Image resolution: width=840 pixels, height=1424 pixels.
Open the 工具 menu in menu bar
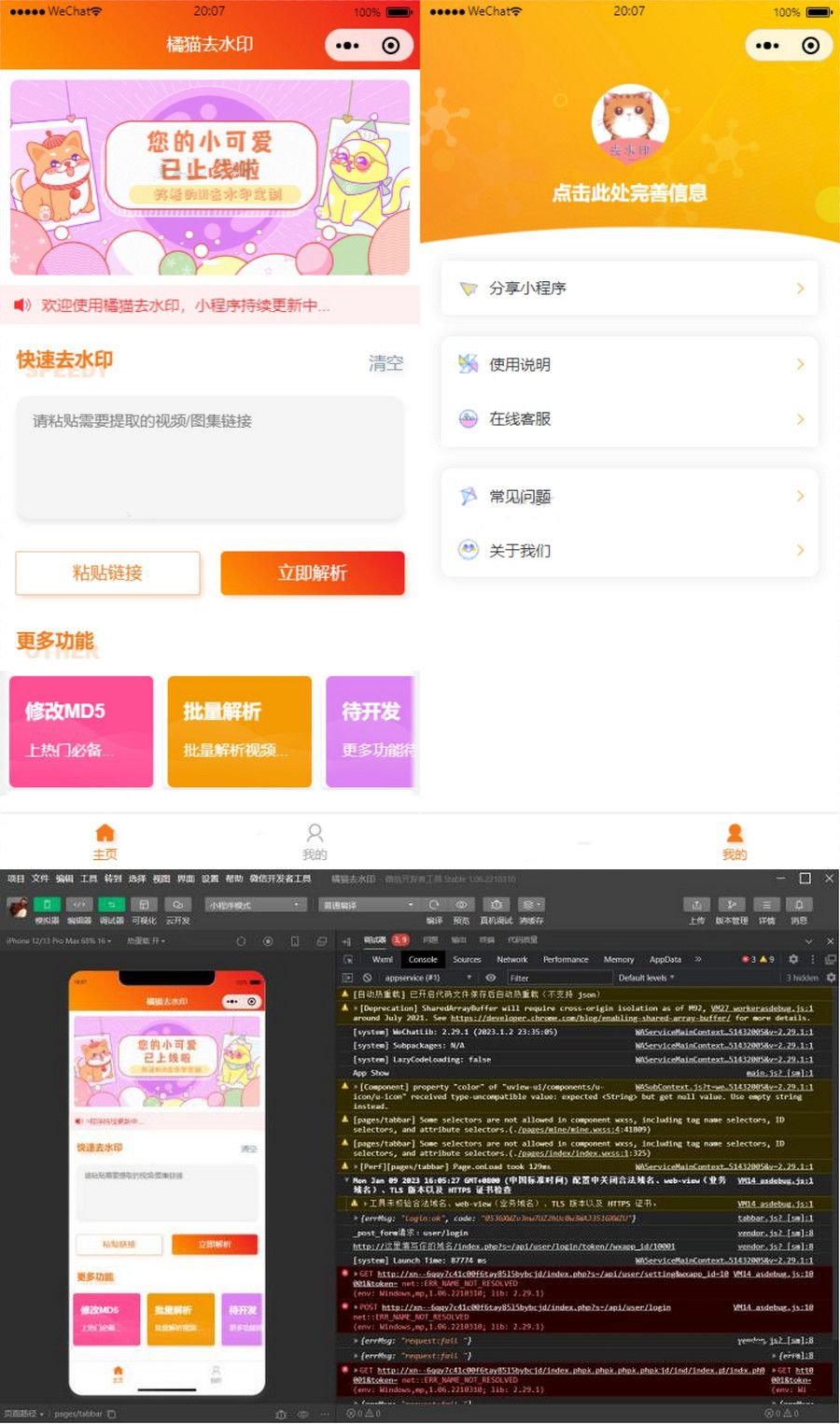[89, 879]
